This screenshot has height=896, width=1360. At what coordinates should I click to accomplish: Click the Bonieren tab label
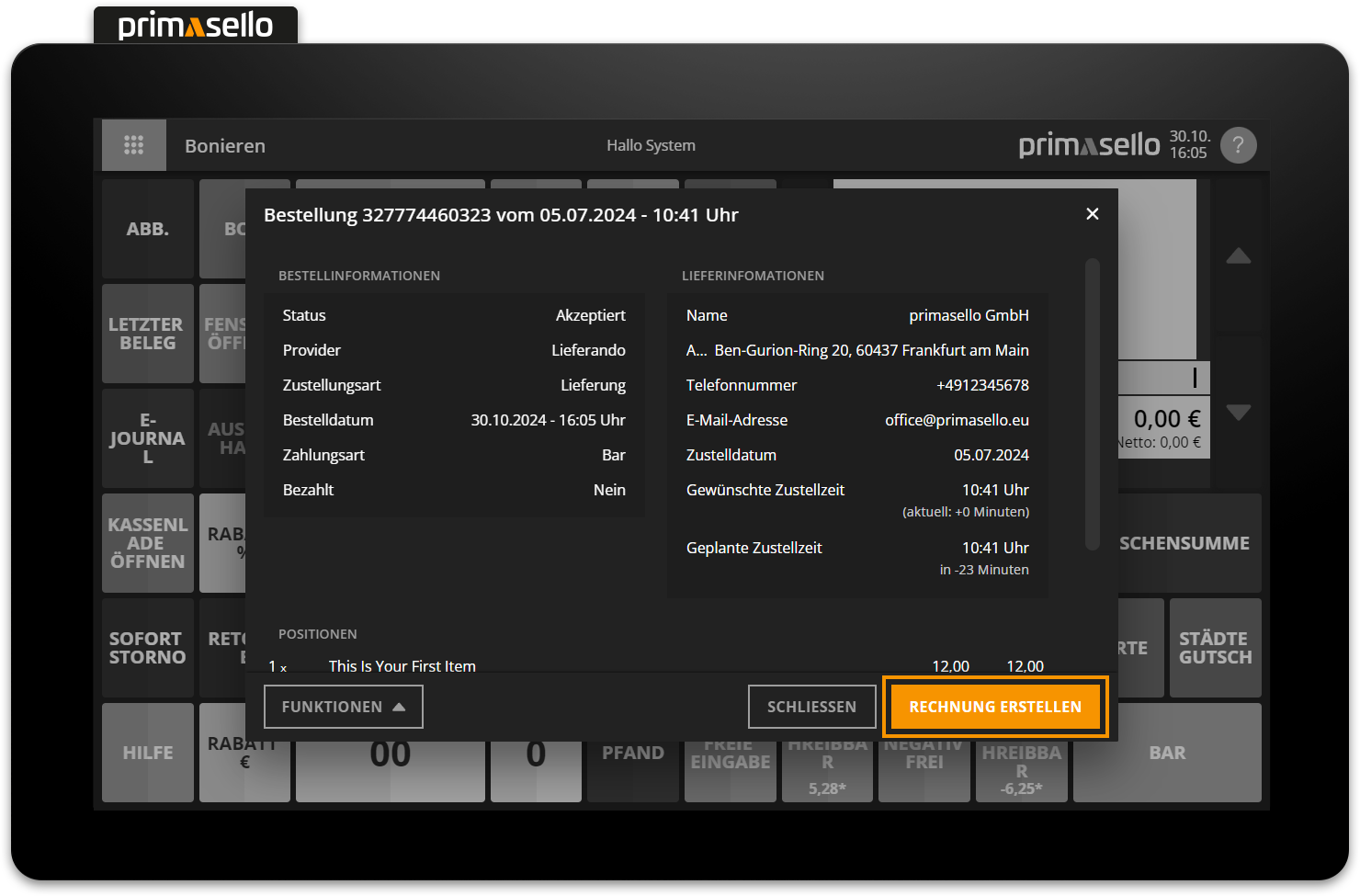coord(224,144)
